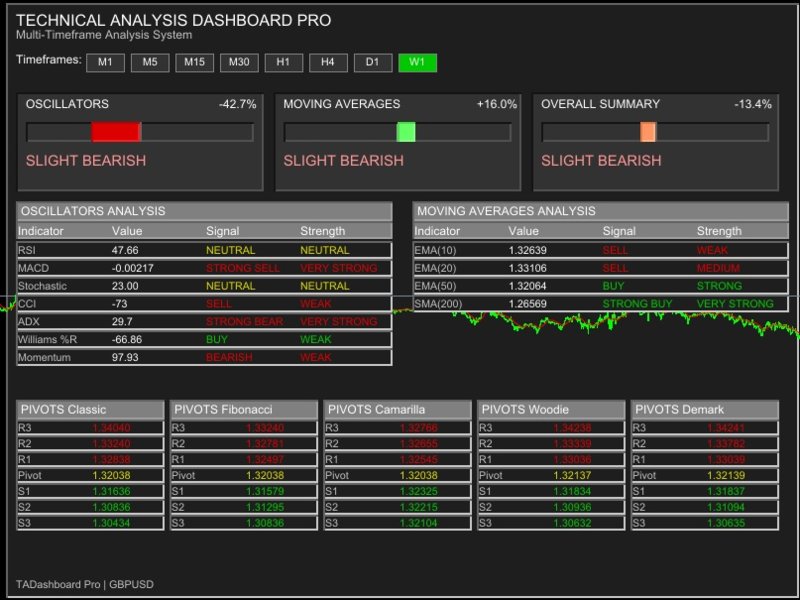The image size is (800, 600).
Task: Click the Oscillators -42.7% value
Action: (238, 104)
